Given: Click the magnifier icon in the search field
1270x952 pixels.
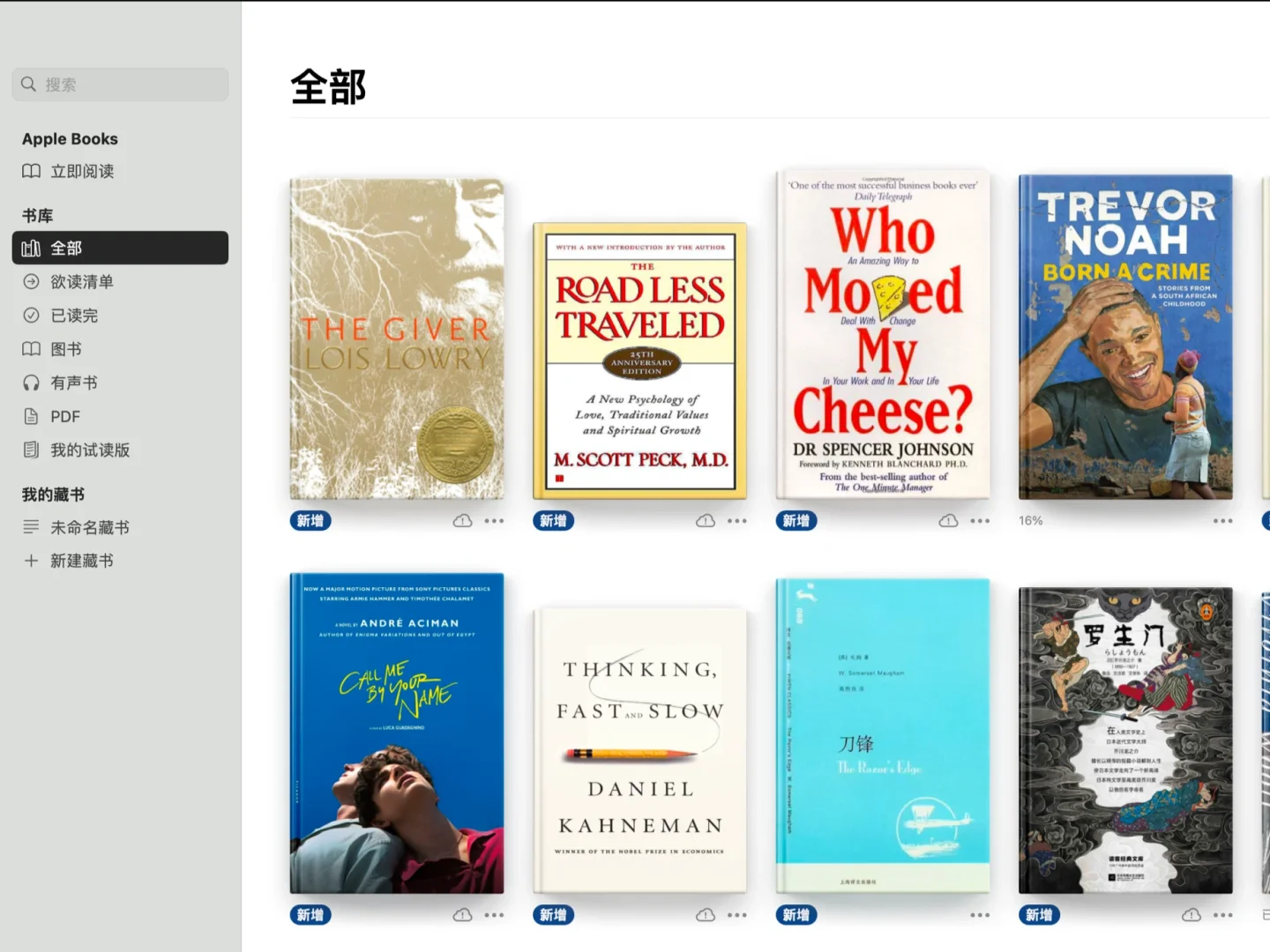Looking at the screenshot, I should (29, 85).
